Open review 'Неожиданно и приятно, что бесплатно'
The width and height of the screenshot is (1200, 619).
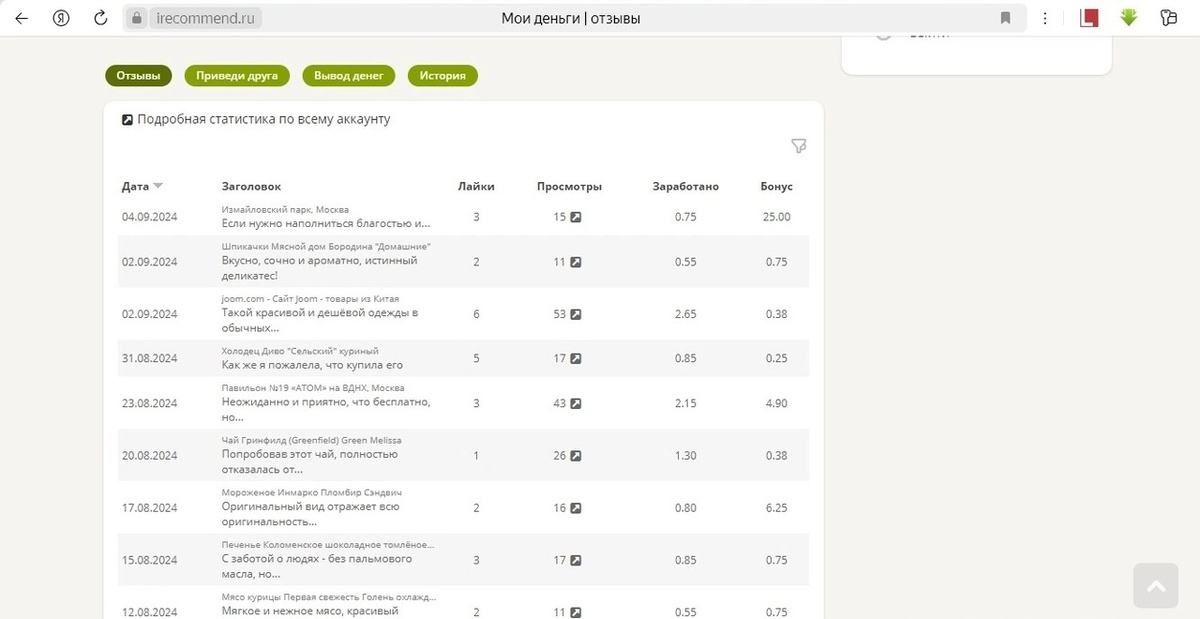[x=326, y=409]
